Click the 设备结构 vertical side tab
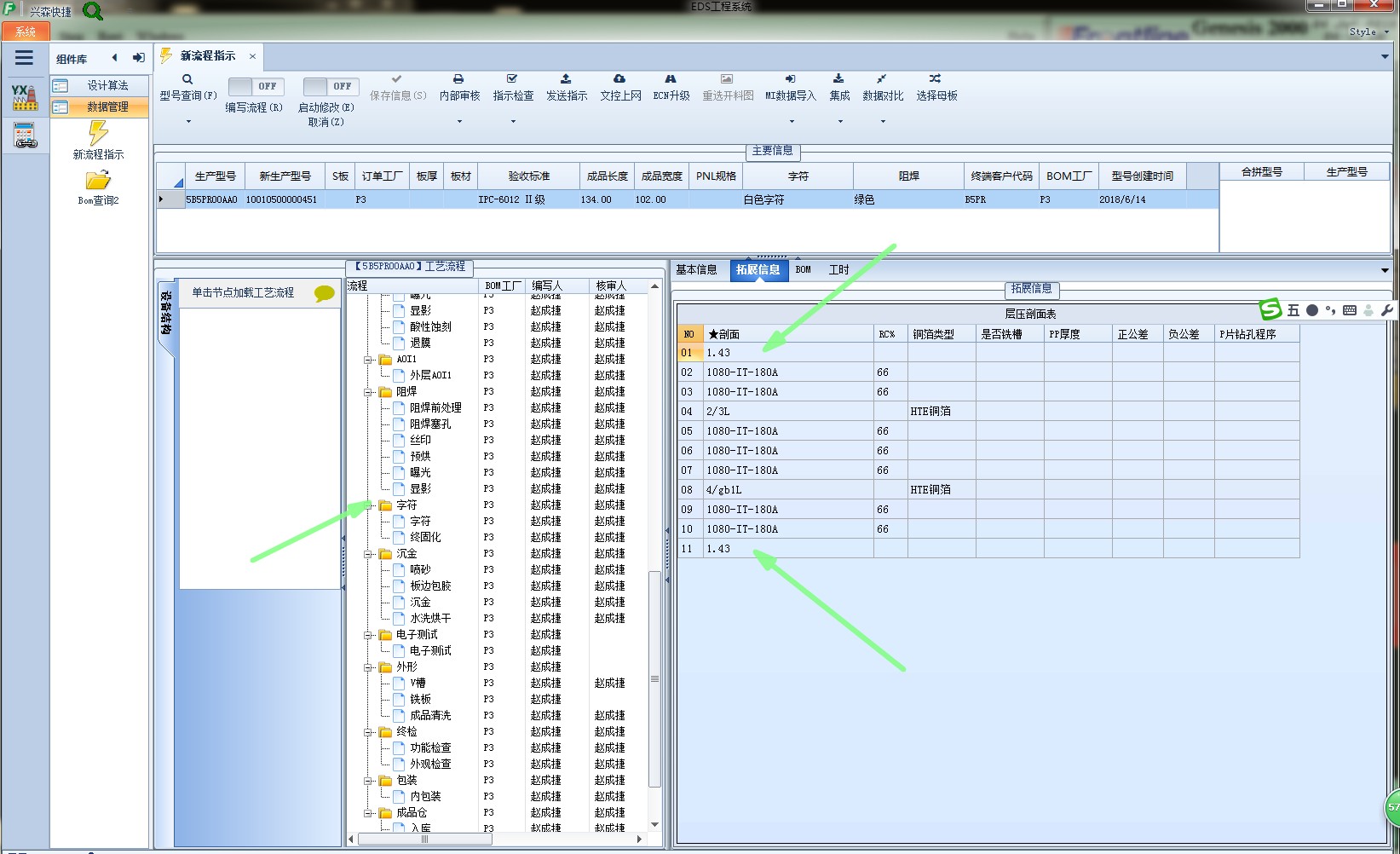 [x=165, y=313]
